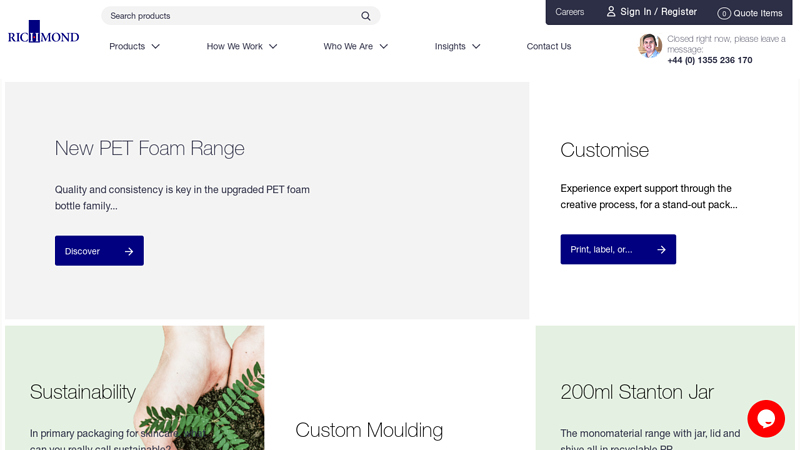Viewport: 800px width, 450px height.
Task: Go to Contact Us
Action: click(548, 46)
